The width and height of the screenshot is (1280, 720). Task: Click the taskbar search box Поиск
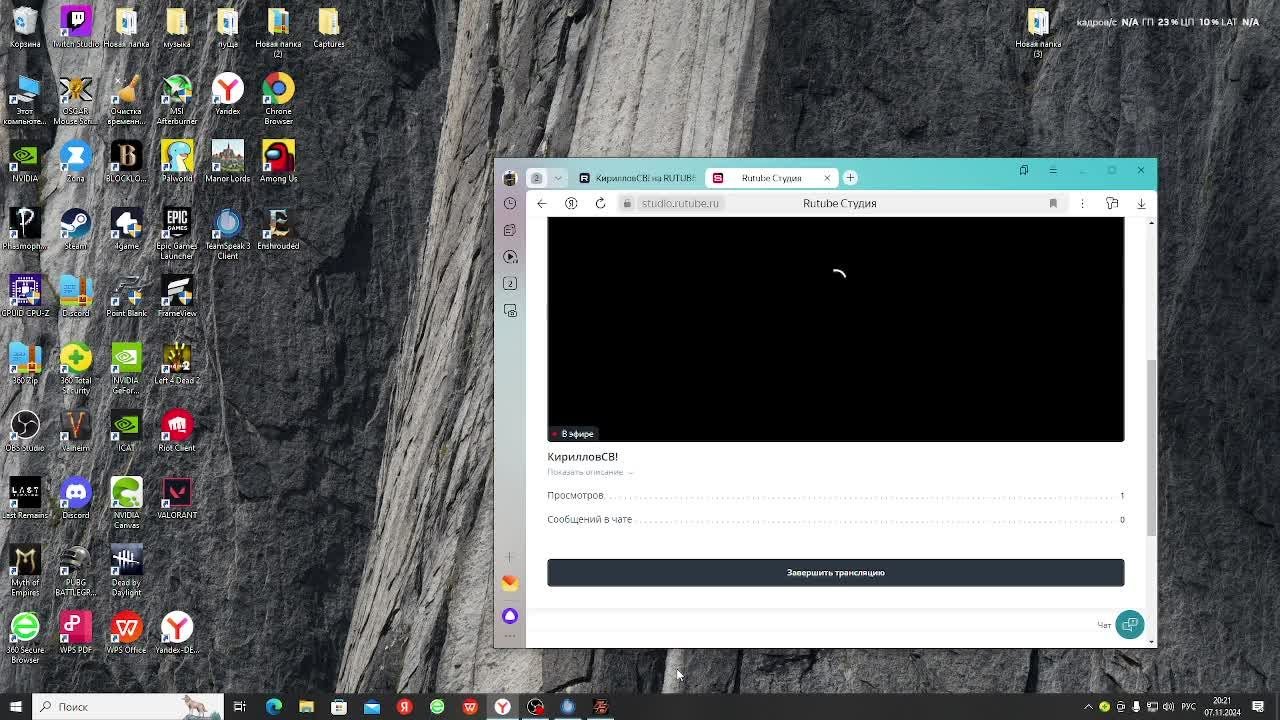pos(128,707)
